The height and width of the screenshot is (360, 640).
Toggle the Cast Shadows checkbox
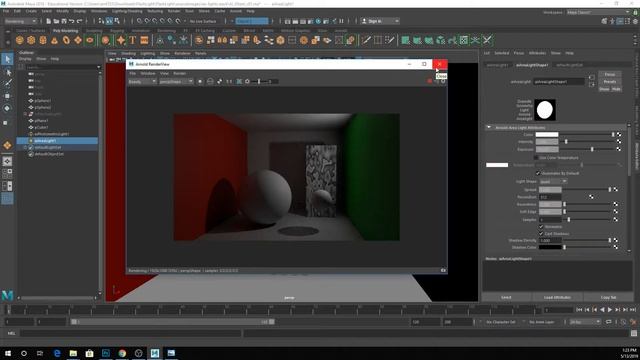click(x=542, y=233)
